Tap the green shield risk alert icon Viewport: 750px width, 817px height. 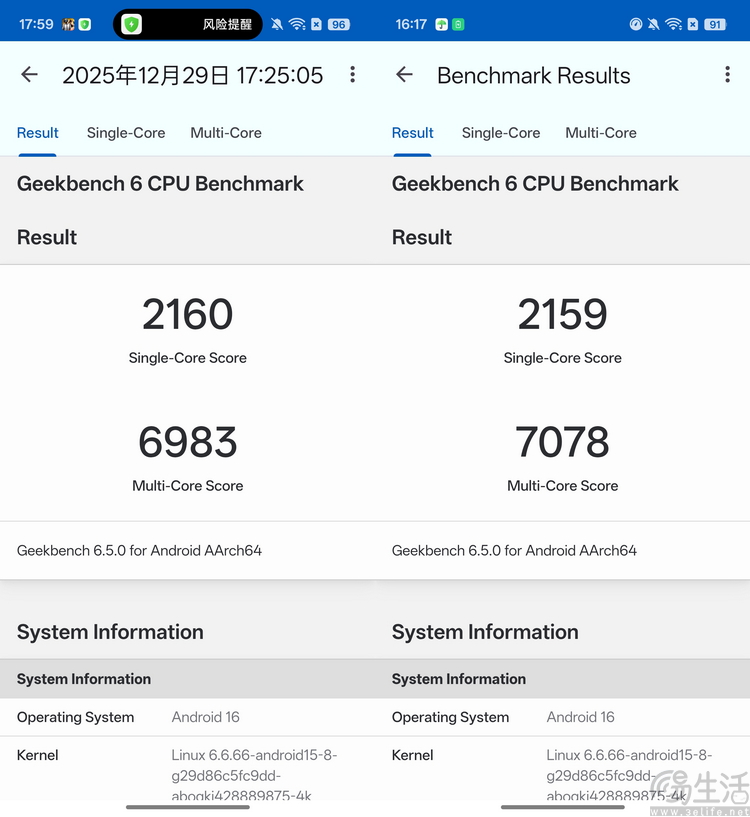[131, 24]
